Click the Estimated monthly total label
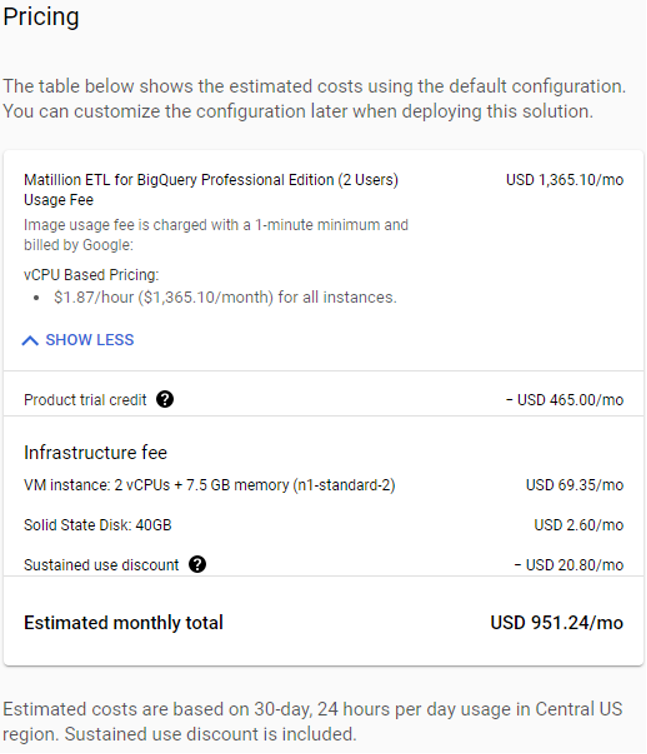The image size is (647, 754). pos(124,623)
